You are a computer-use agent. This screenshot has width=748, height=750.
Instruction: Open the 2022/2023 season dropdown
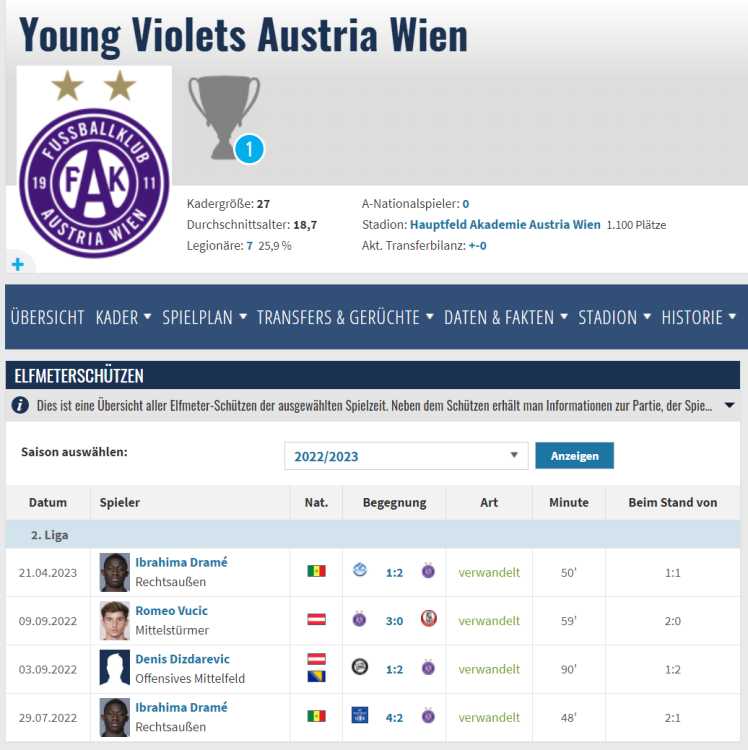pyautogui.click(x=405, y=456)
